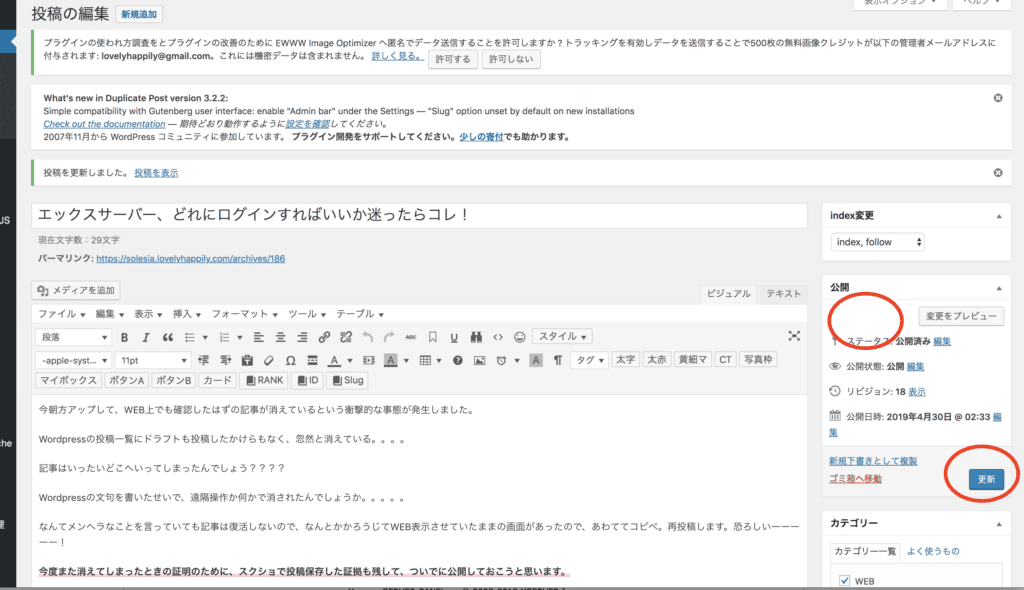1024x590 pixels.
Task: Insert the マイボックス shortcode button
Action: click(68, 380)
